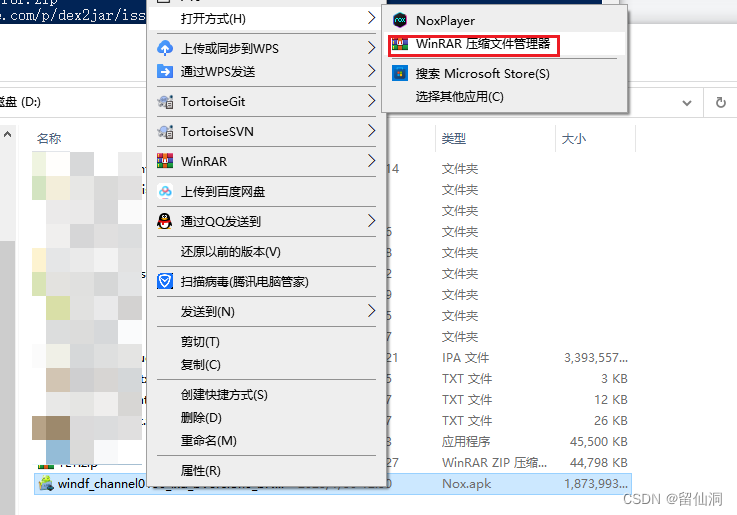Click the WPS cloud upload icon
Viewport: 737px width, 515px height.
[x=165, y=48]
